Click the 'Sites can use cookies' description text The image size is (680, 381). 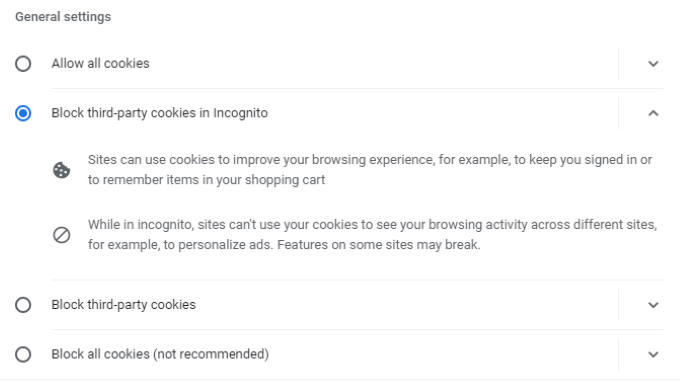pos(370,169)
